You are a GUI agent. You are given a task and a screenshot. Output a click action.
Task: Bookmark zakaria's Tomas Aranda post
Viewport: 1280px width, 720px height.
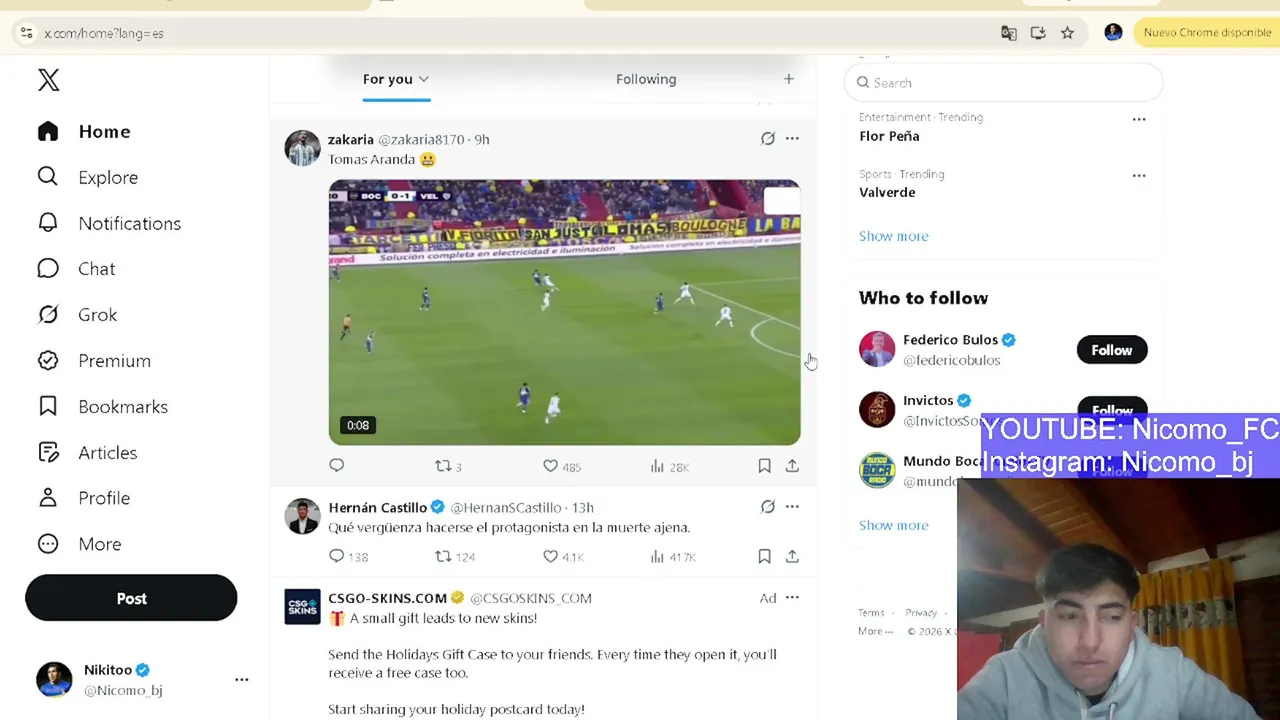(x=764, y=466)
